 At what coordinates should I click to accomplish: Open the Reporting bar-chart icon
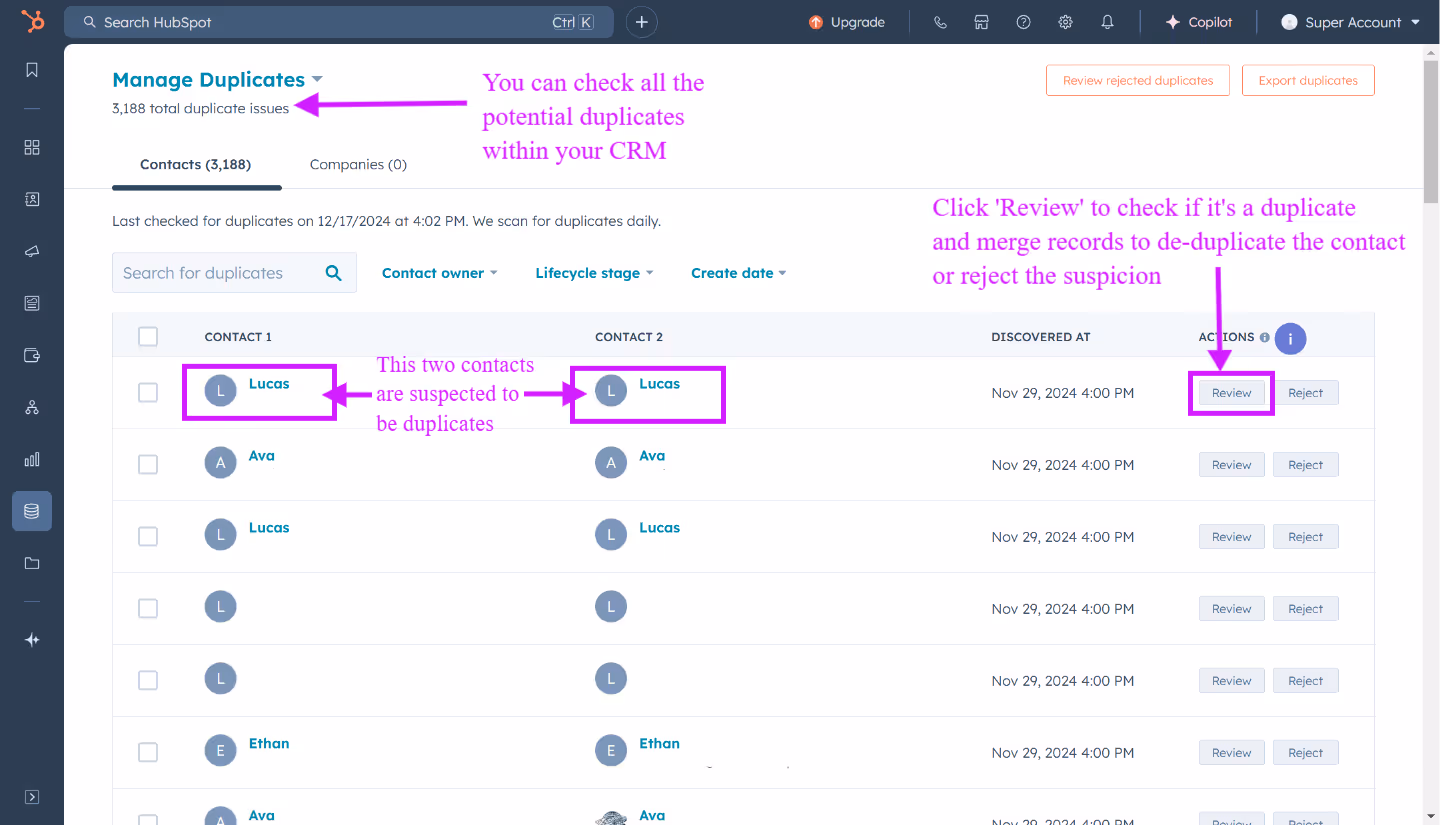(31, 459)
